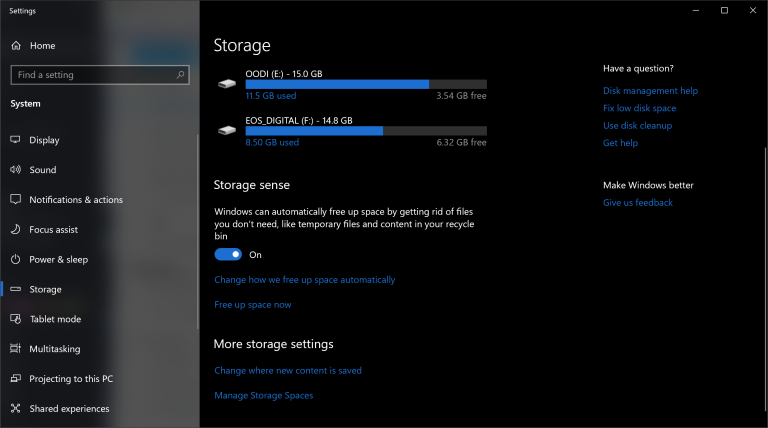
Task: Click the Find a setting search field
Action: tap(100, 75)
